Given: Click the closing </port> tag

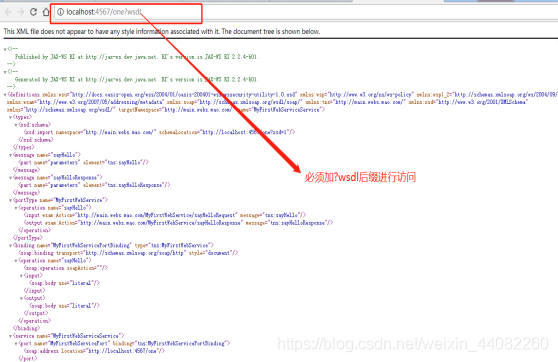Looking at the screenshot, I should tap(28, 358).
